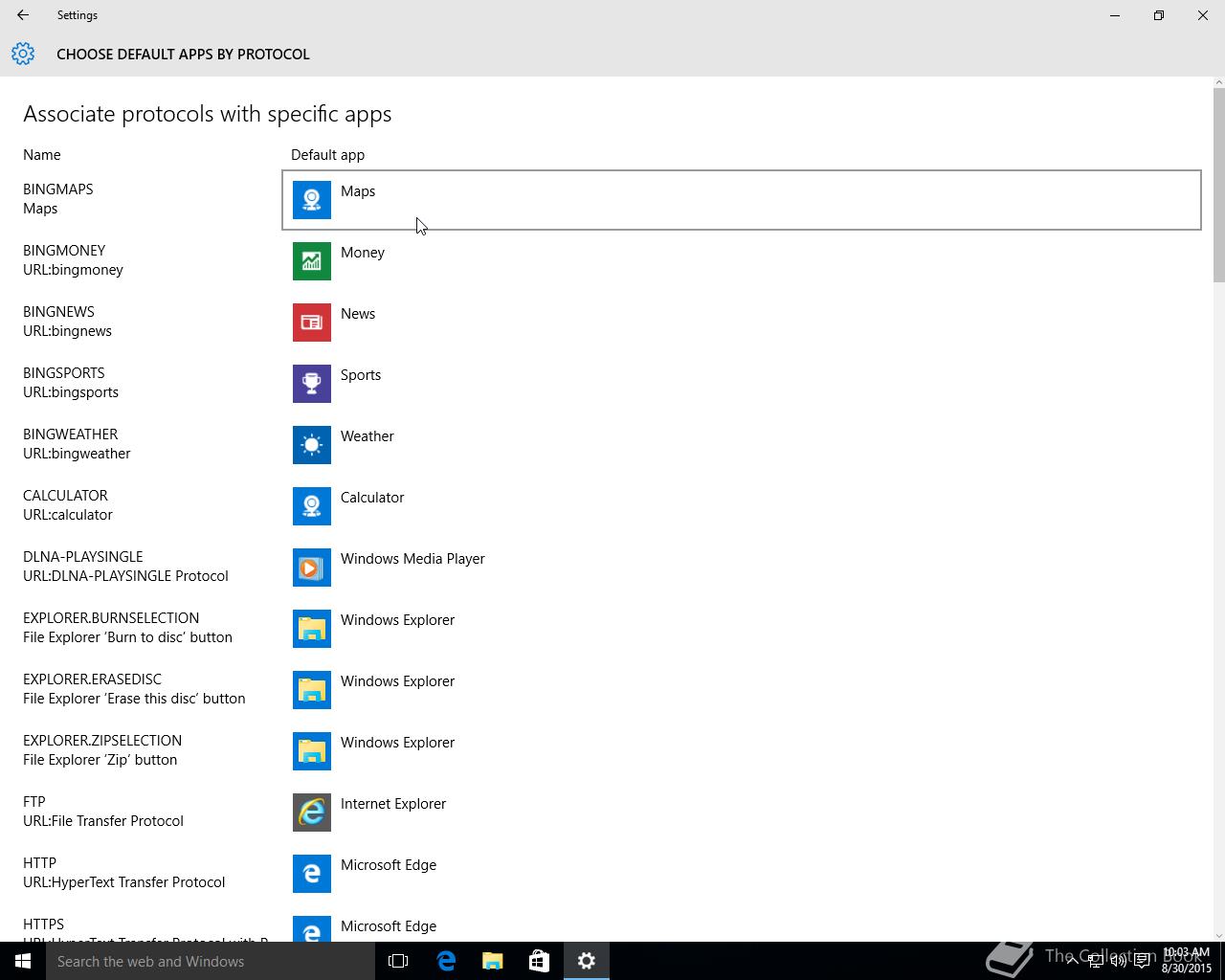Go back with the Settings back arrow
This screenshot has height=980, width=1225.
tap(23, 15)
